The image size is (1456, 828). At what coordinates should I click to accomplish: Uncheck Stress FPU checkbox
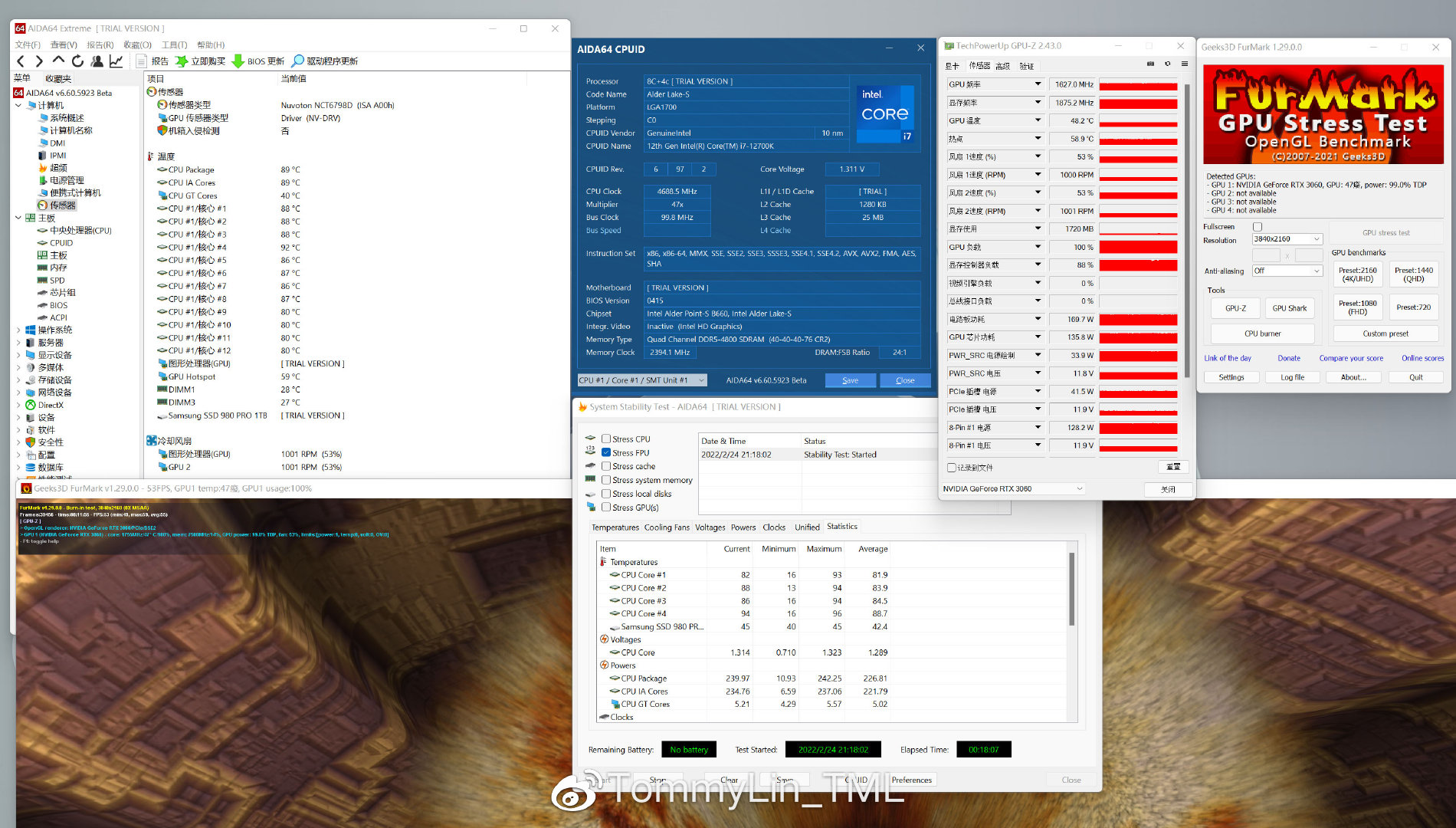tap(606, 453)
